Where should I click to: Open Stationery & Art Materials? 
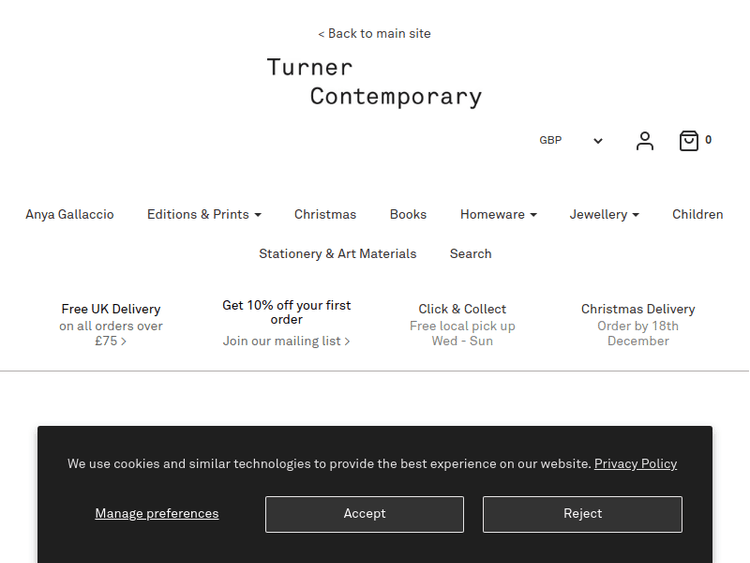point(338,254)
